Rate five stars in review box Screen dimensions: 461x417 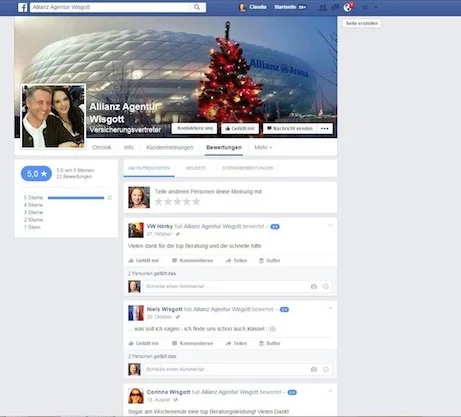click(x=196, y=201)
